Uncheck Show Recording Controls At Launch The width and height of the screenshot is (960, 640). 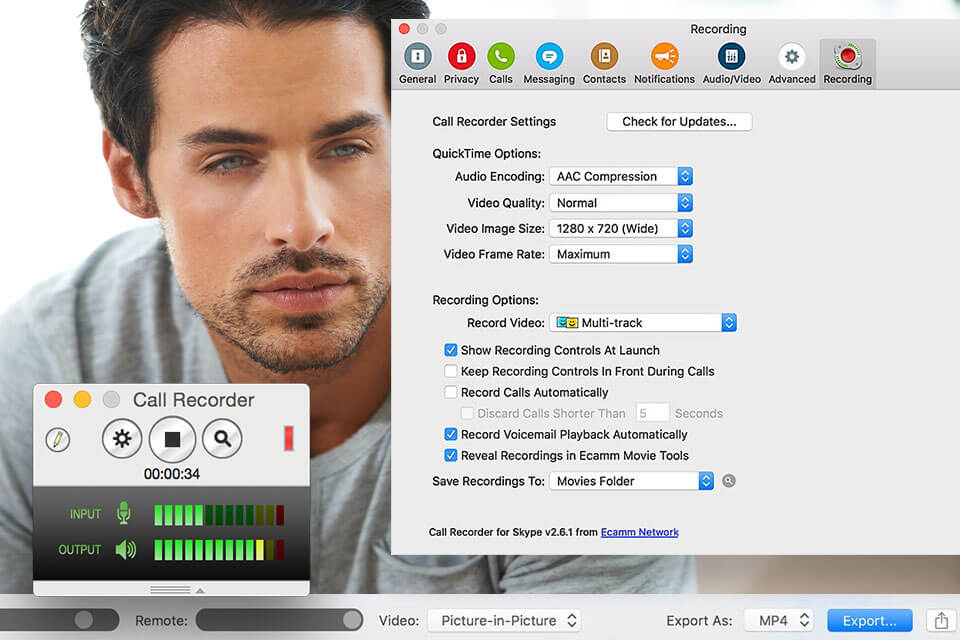[x=451, y=350]
